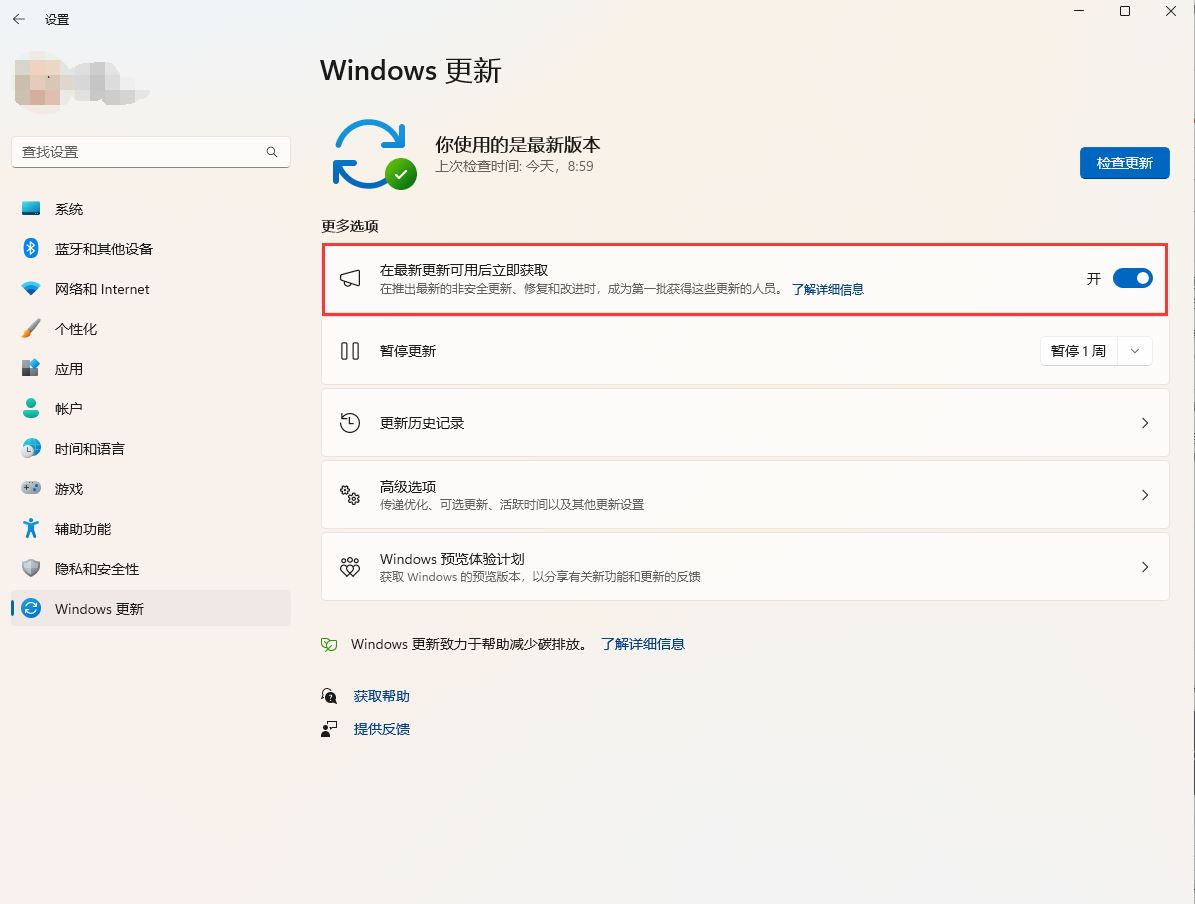
Task: Expand the update history row chevron
Action: coord(1145,423)
